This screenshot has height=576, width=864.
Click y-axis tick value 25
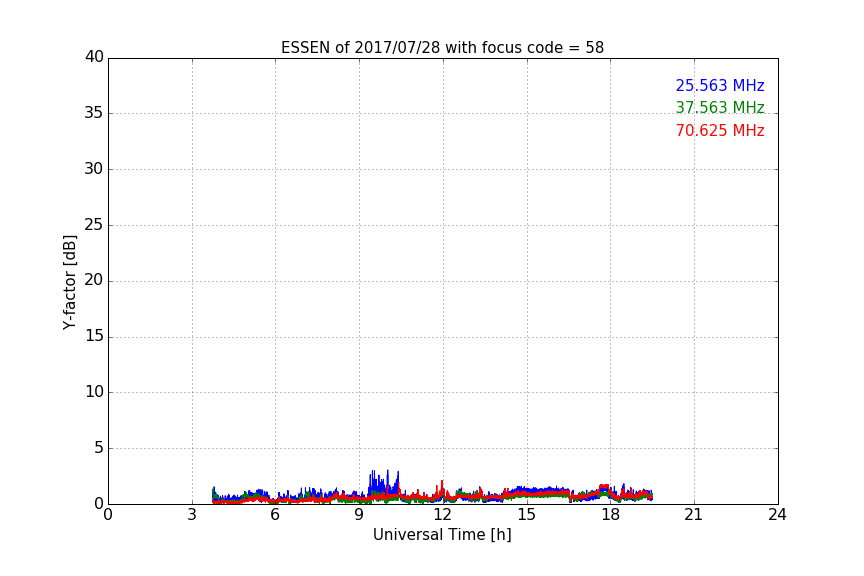[x=94, y=224]
